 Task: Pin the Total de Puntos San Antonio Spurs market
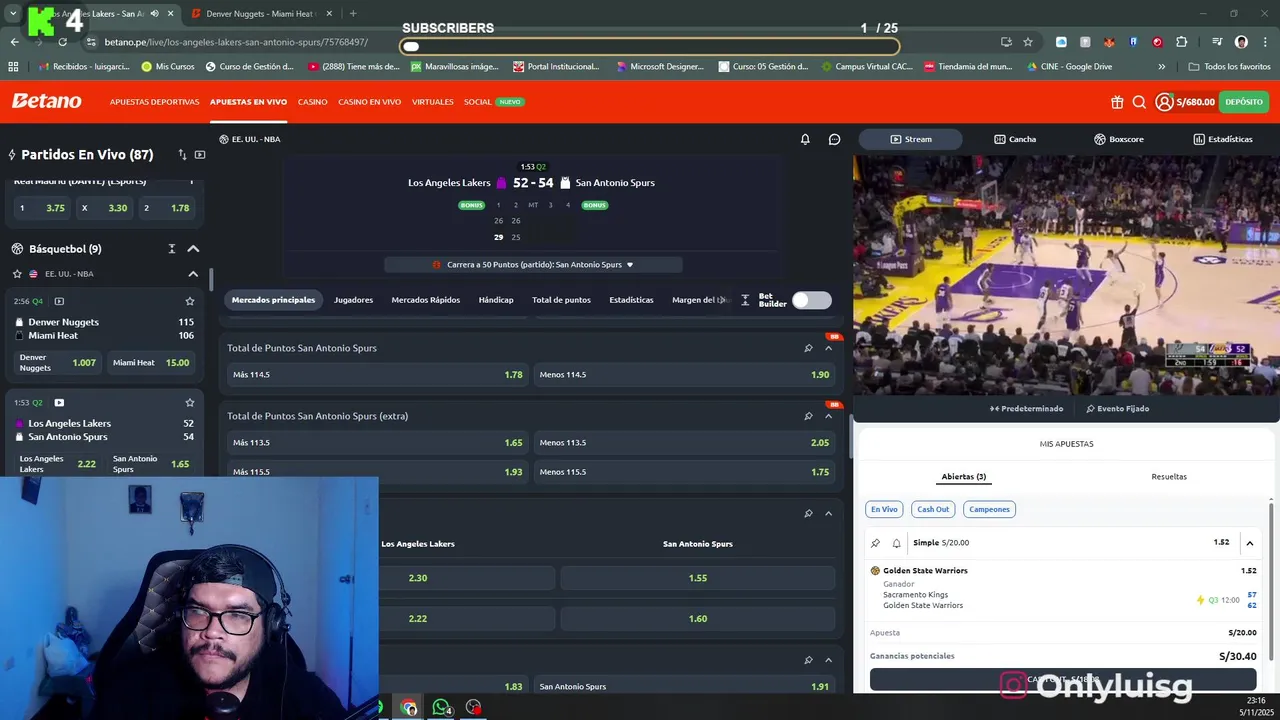808,348
